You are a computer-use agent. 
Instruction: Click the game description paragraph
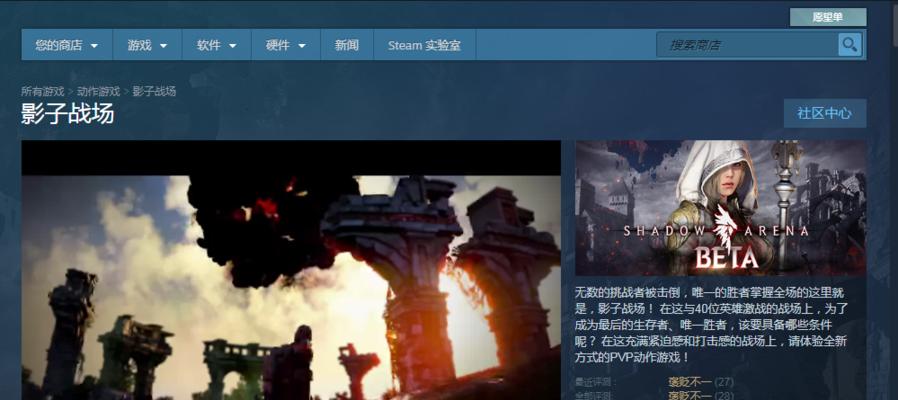click(712, 325)
